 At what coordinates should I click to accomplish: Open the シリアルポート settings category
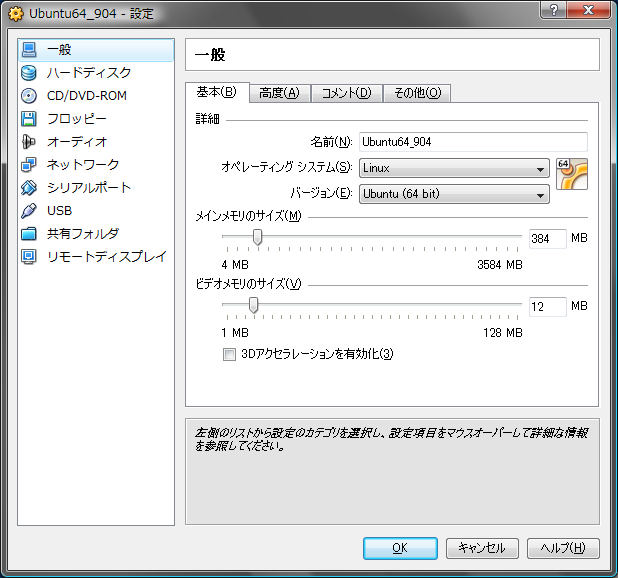96,188
